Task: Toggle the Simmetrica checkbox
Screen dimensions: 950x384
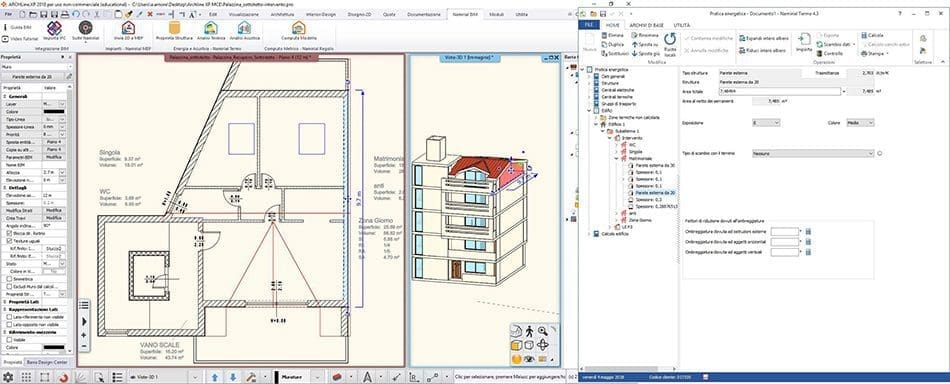Action: [x=8, y=279]
